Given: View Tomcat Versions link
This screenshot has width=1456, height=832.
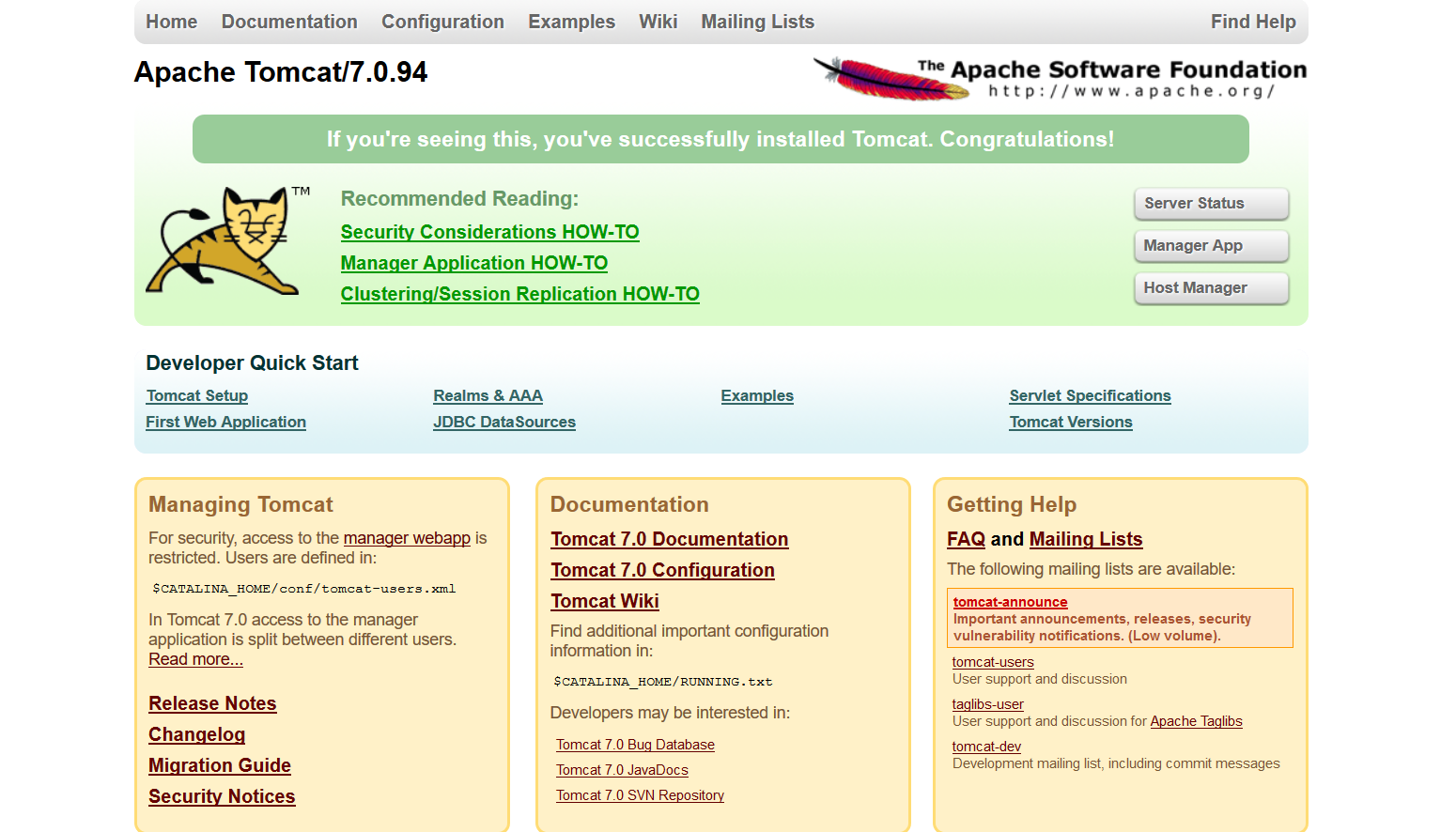Looking at the screenshot, I should point(1071,423).
